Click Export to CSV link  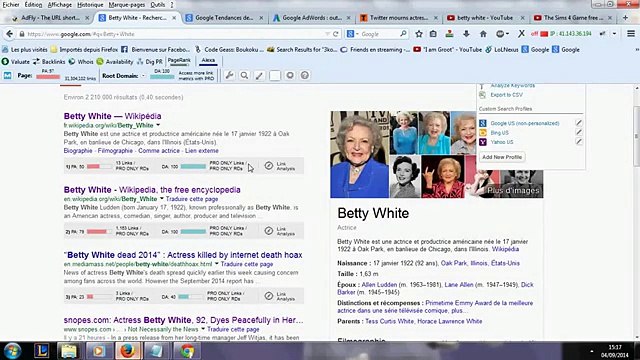(506, 95)
